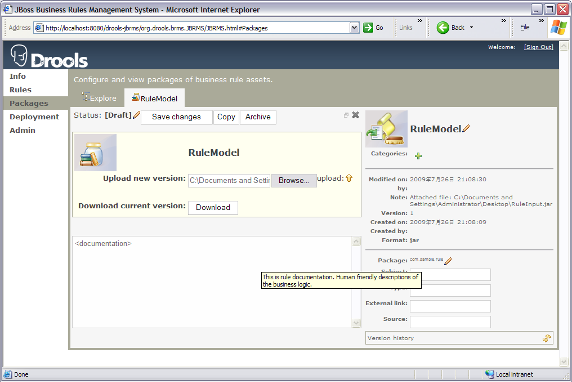
Task: Click the upload file path field
Action: click(x=229, y=181)
